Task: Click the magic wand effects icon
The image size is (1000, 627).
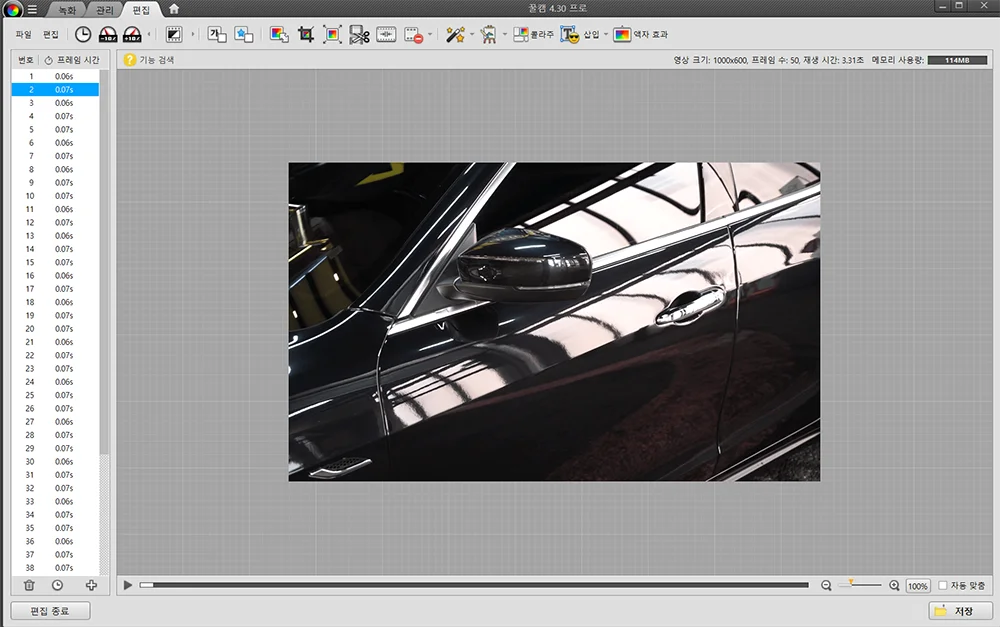Action: point(455,35)
